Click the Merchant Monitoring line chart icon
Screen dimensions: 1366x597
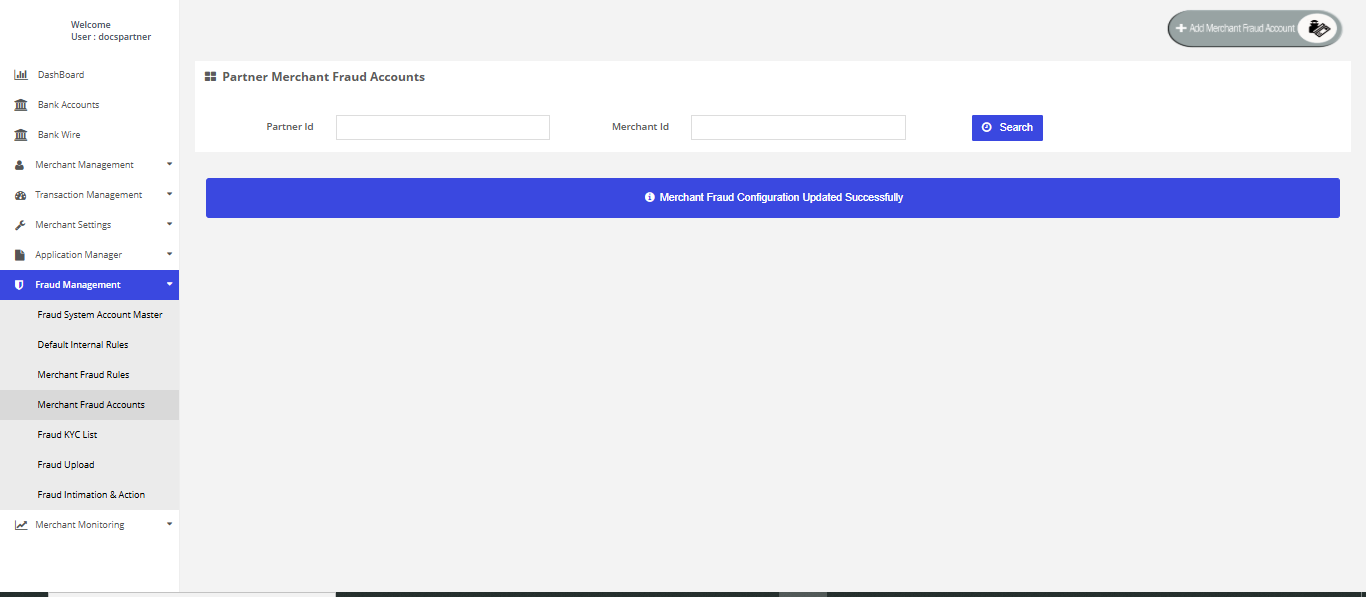pos(21,525)
